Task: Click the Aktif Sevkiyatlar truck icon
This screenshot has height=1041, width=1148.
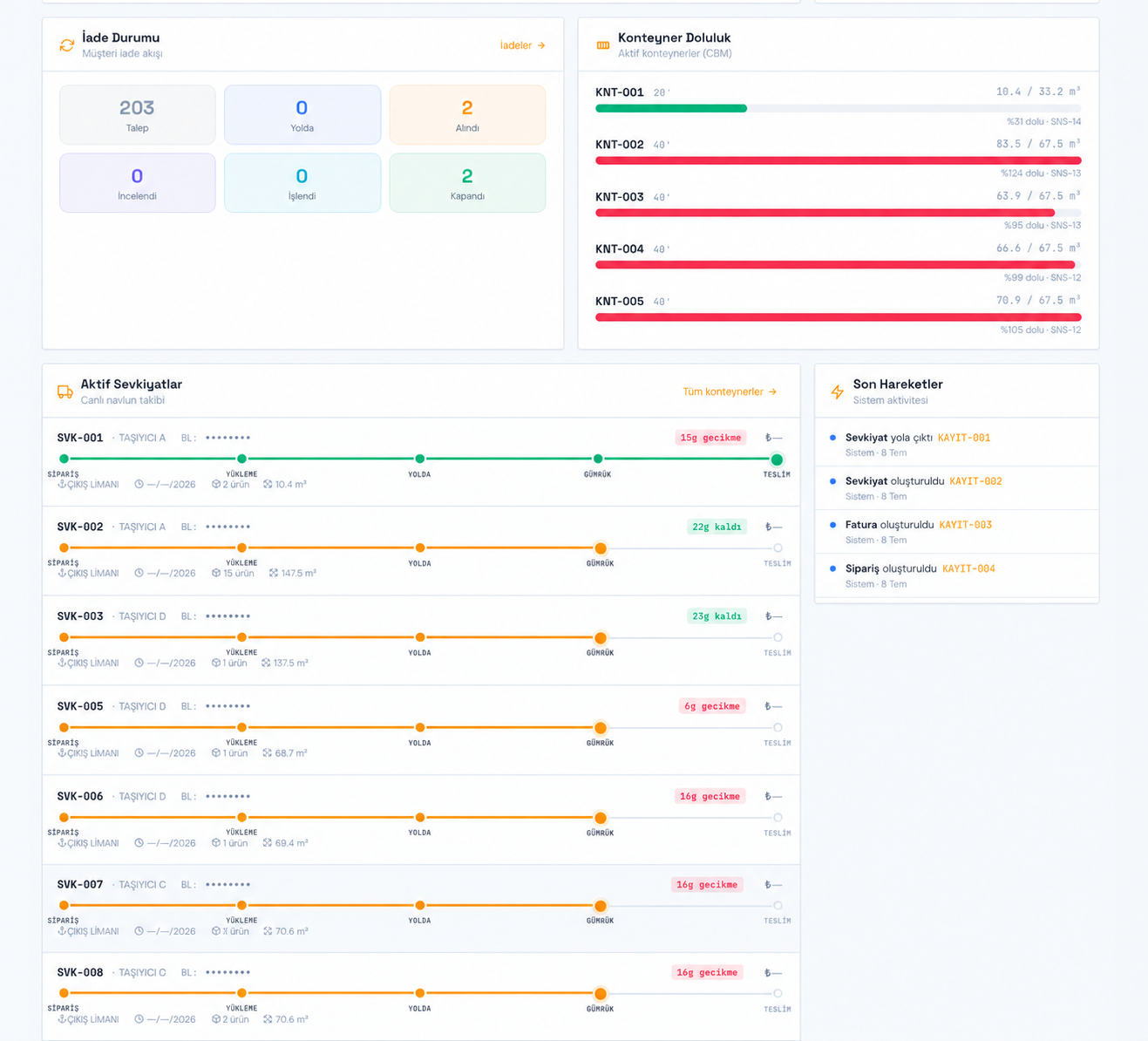Action: point(65,391)
